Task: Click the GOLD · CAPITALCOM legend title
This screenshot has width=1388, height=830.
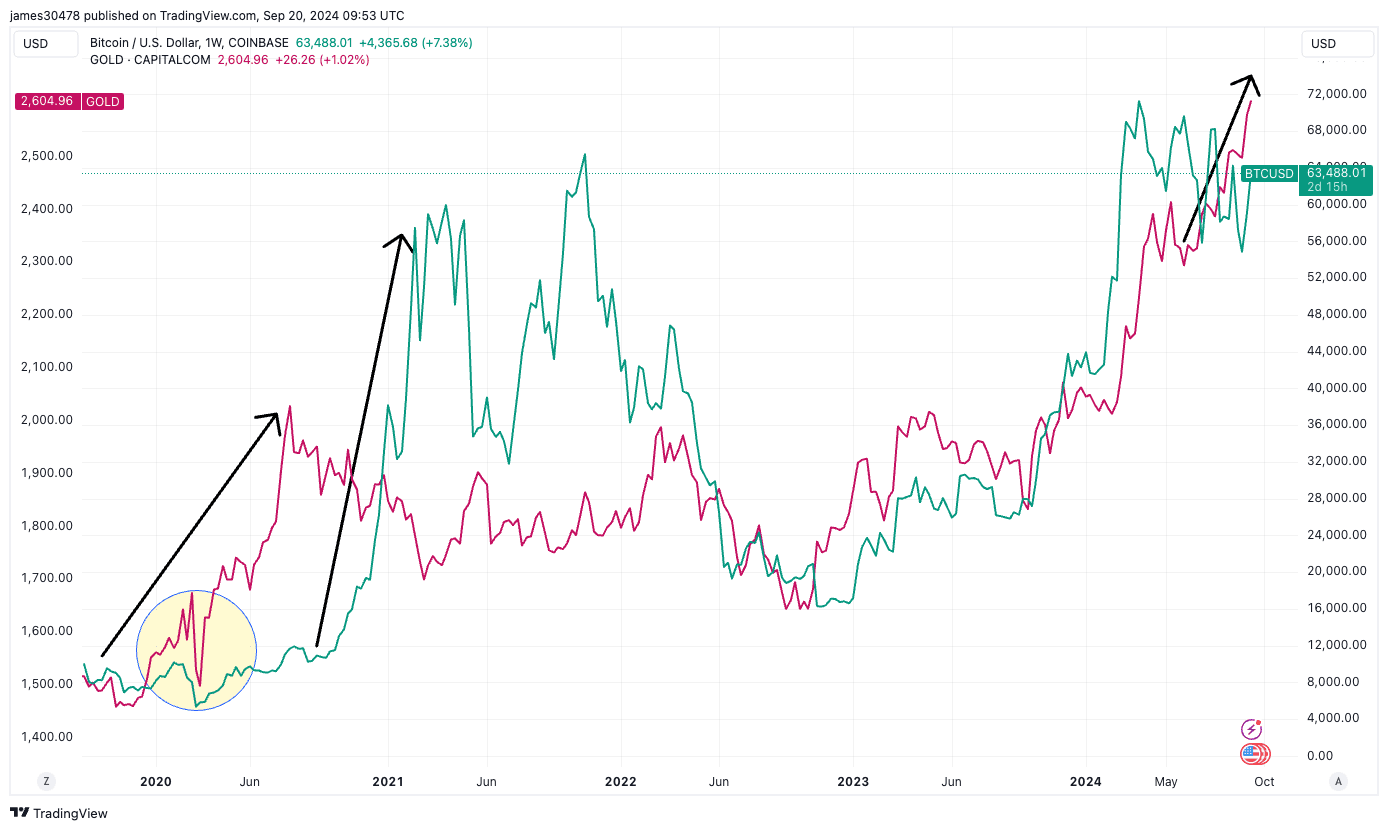Action: [150, 60]
